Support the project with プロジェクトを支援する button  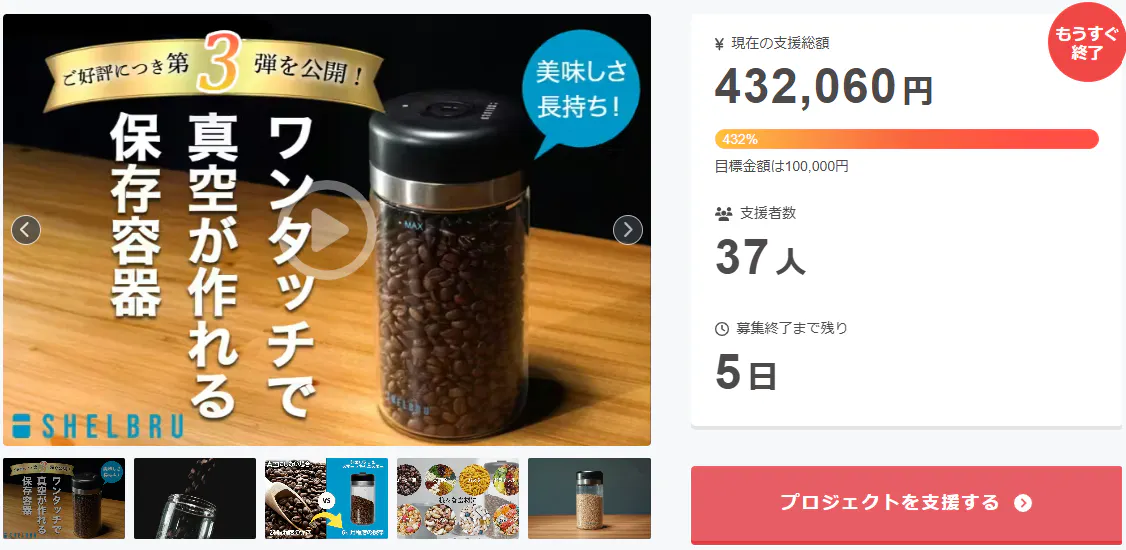pyautogui.click(x=906, y=504)
